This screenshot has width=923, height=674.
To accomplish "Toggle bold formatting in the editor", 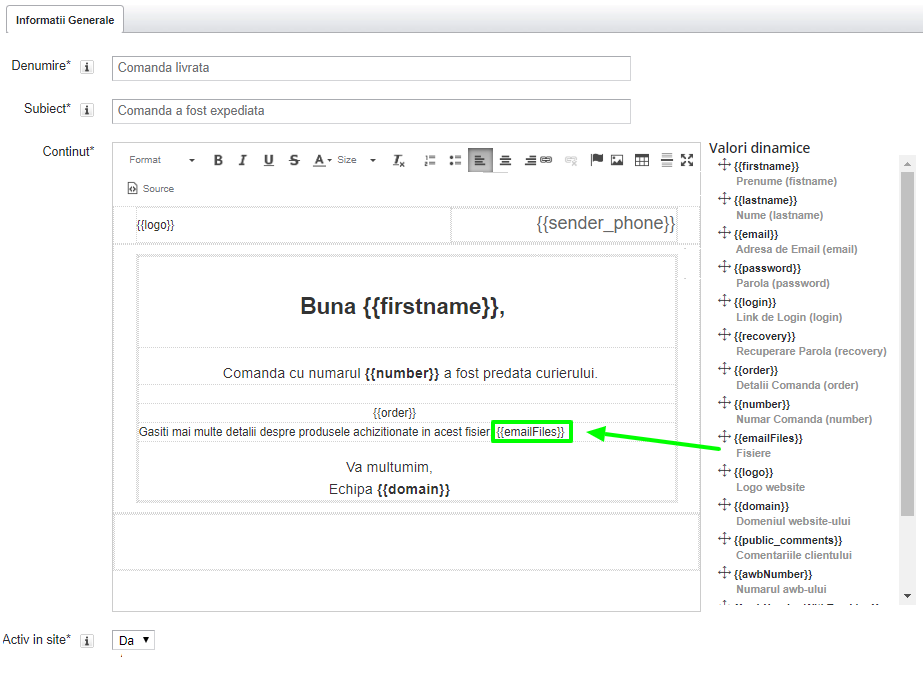I will (218, 160).
